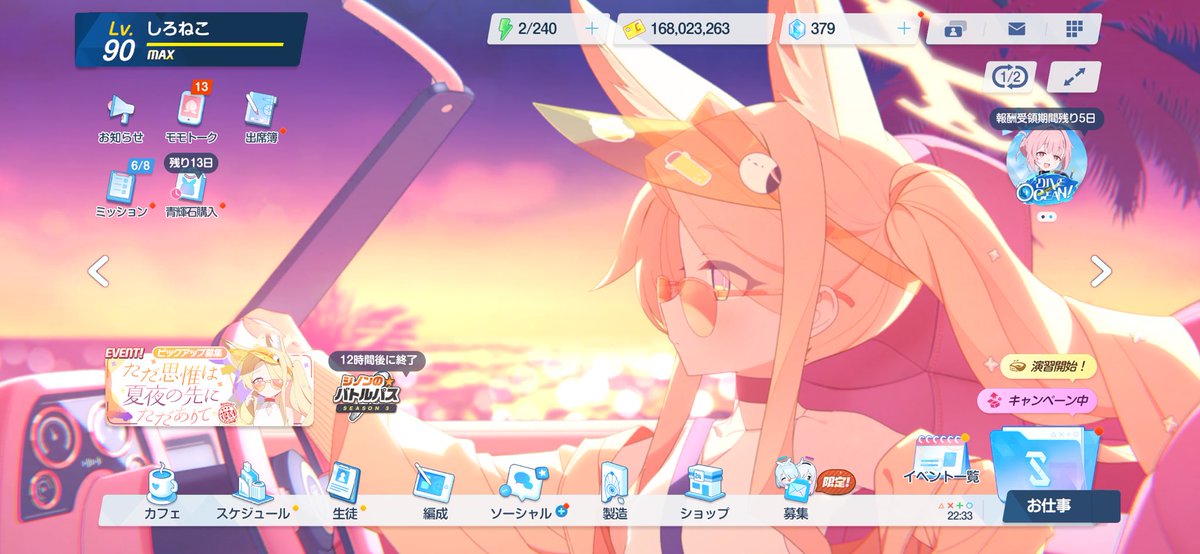This screenshot has width=1200, height=554.
Task: Tap the yellow level experience bar
Action: click(x=215, y=44)
